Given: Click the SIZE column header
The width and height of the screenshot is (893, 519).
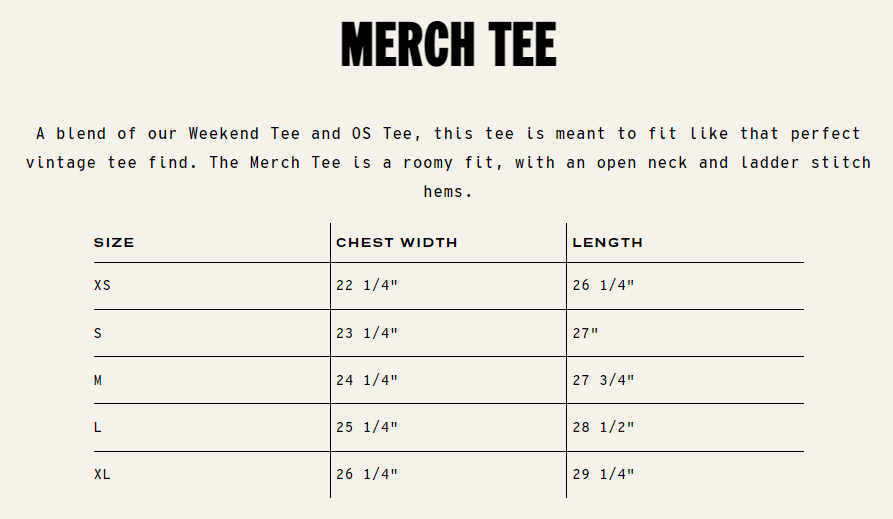Looking at the screenshot, I should coord(114,243).
